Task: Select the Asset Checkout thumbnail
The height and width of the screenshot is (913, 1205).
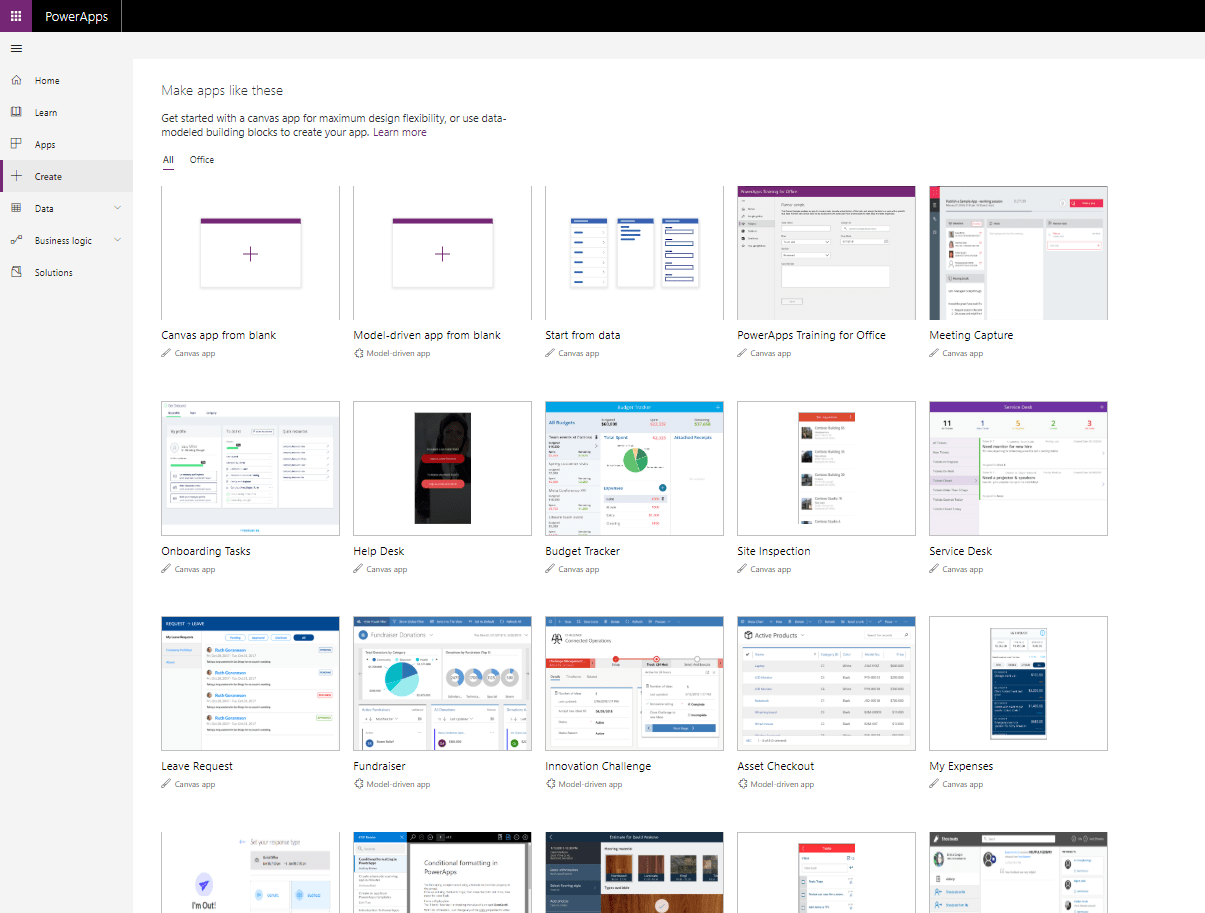Action: [826, 684]
